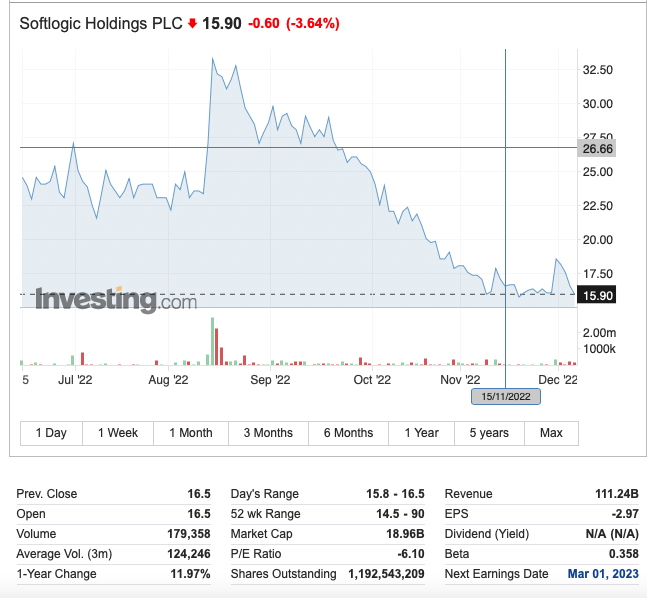The width and height of the screenshot is (647, 598).
Task: Show the 1 Year chart range
Action: point(421,433)
